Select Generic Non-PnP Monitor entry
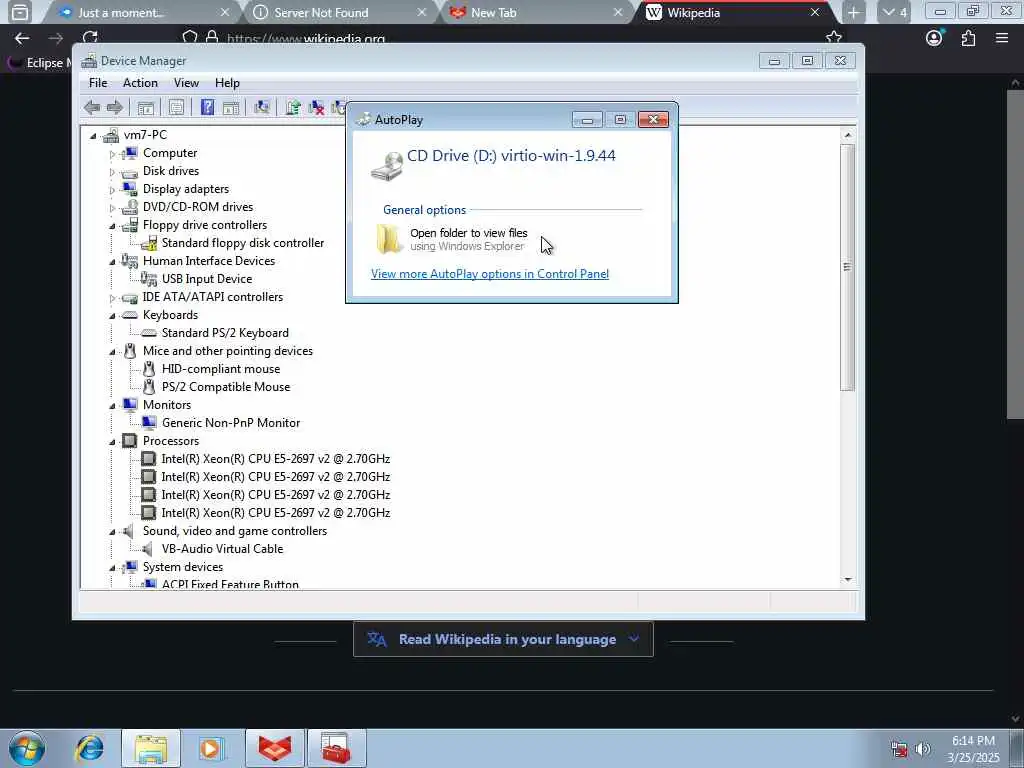The height and width of the screenshot is (768, 1024). (x=231, y=423)
